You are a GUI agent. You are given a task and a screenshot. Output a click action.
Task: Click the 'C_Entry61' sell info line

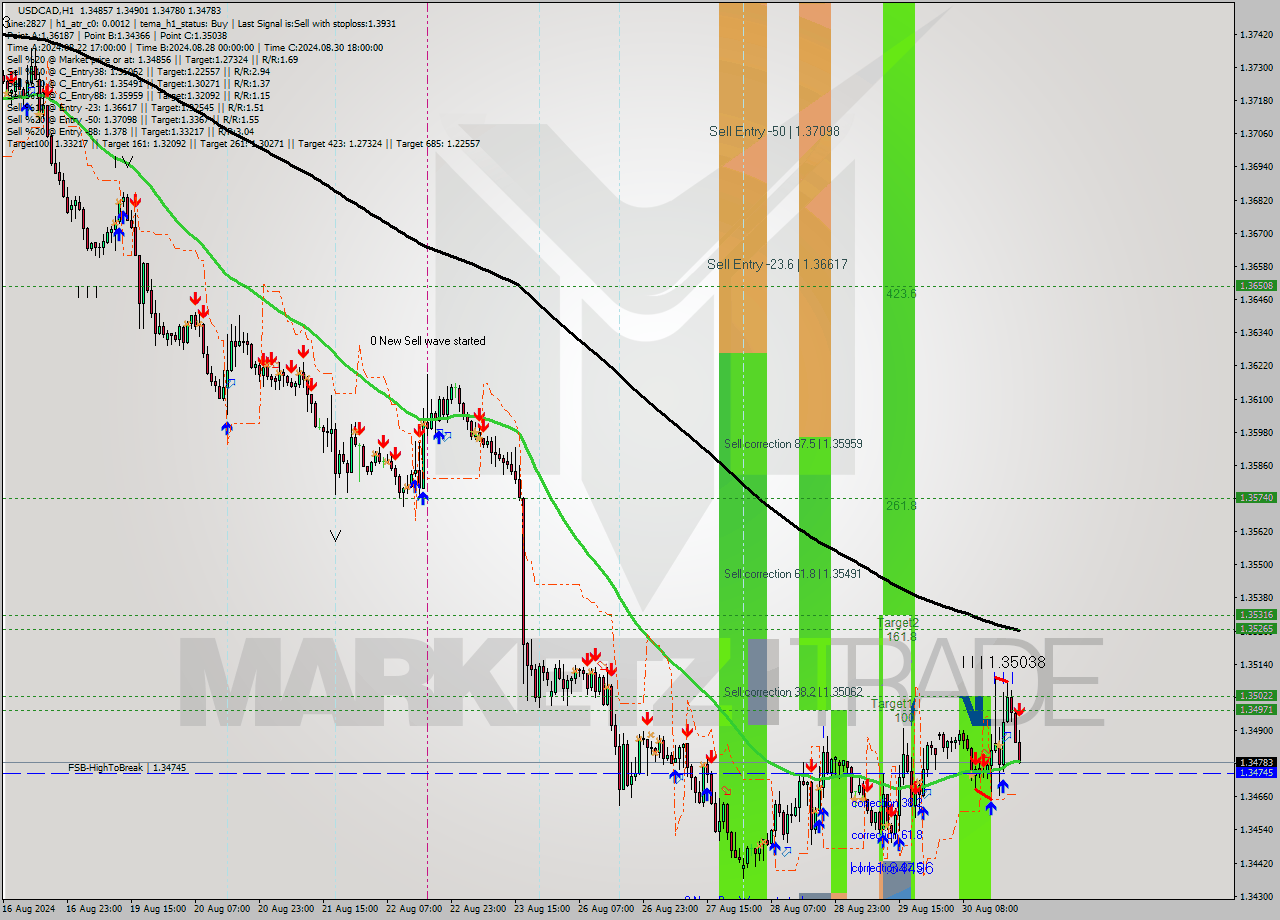point(138,83)
